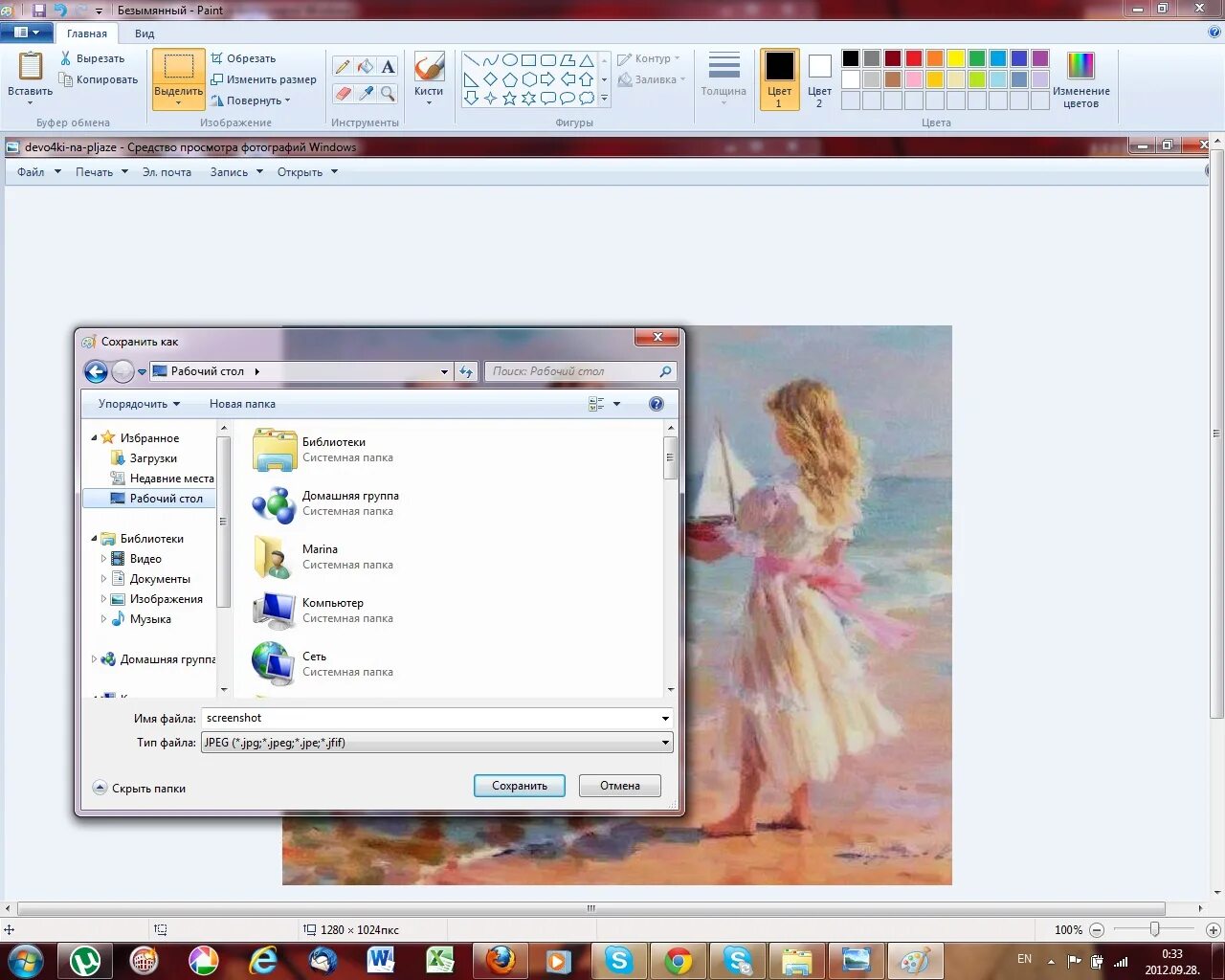Screen dimensions: 1225x980
Task: Open the Marina folder item
Action: 323,557
